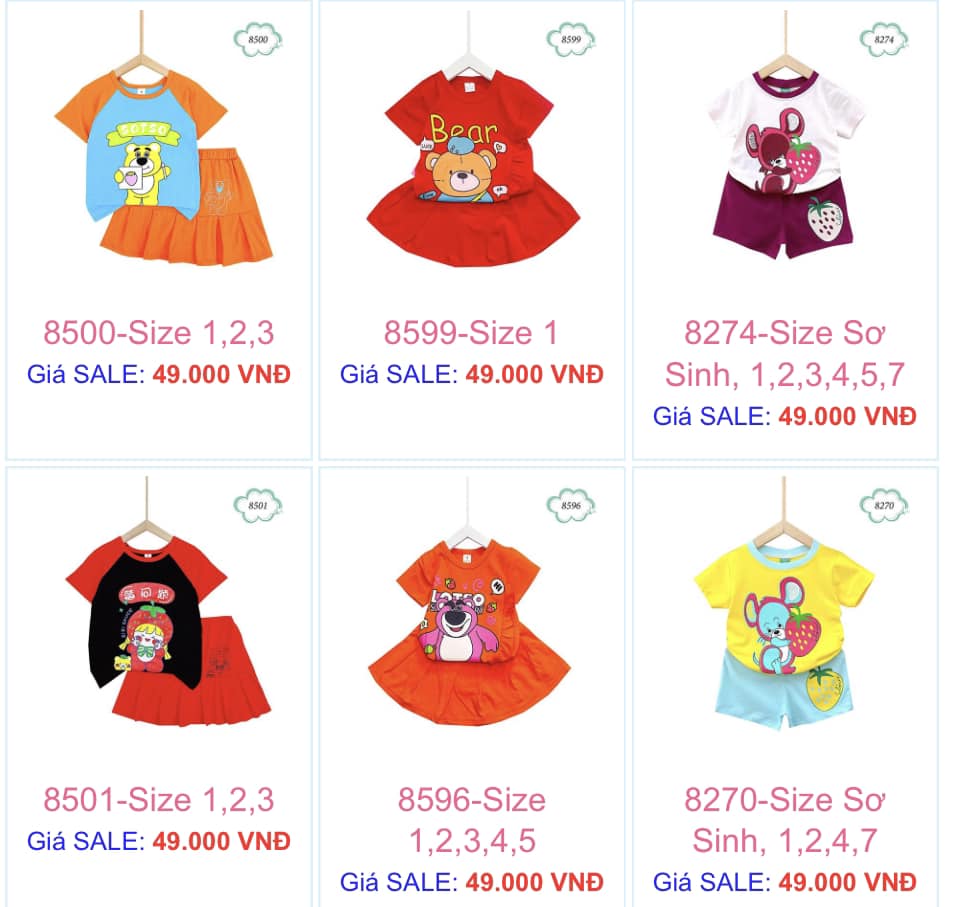Open the red Bear dress product image
Image resolution: width=960 pixels, height=907 pixels.
[473, 153]
